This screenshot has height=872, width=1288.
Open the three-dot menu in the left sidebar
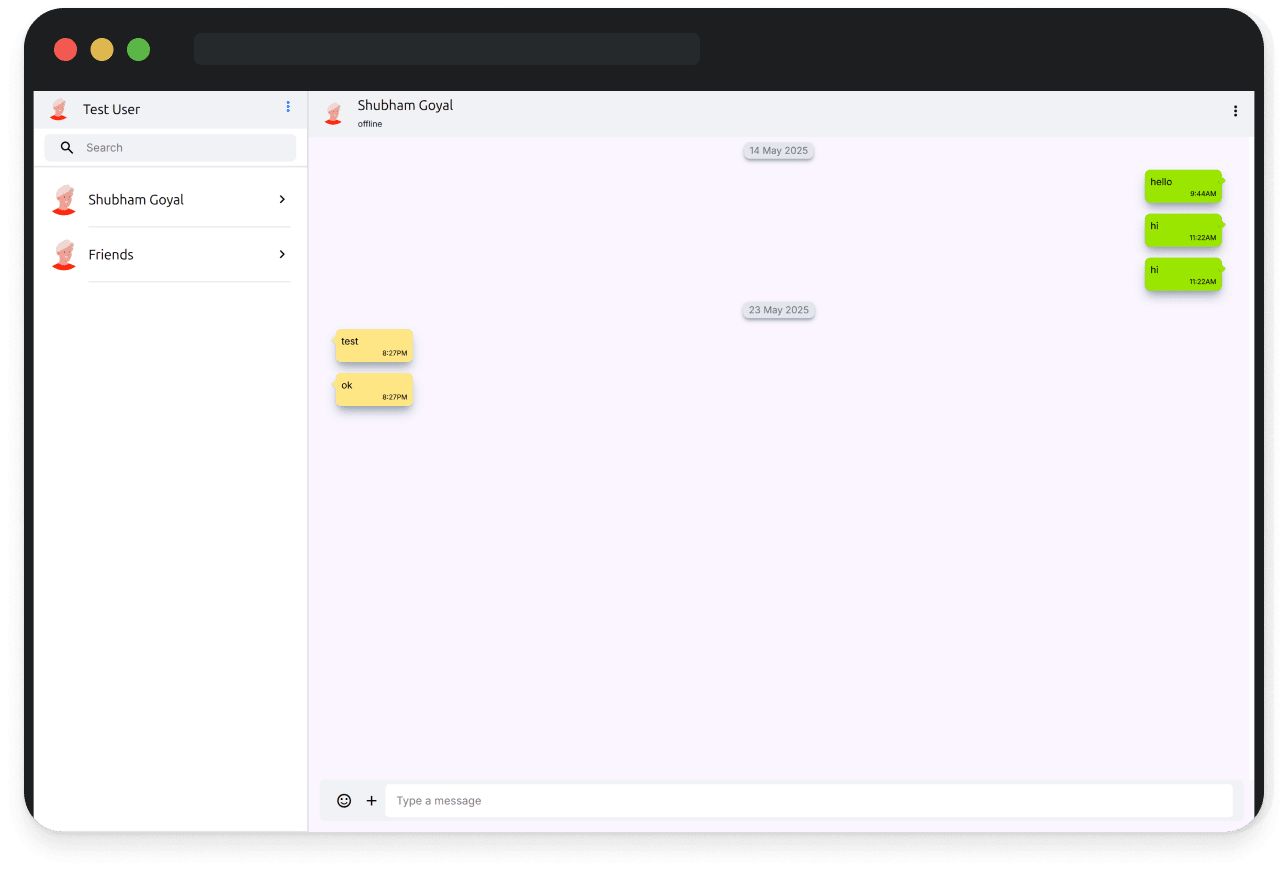tap(288, 107)
